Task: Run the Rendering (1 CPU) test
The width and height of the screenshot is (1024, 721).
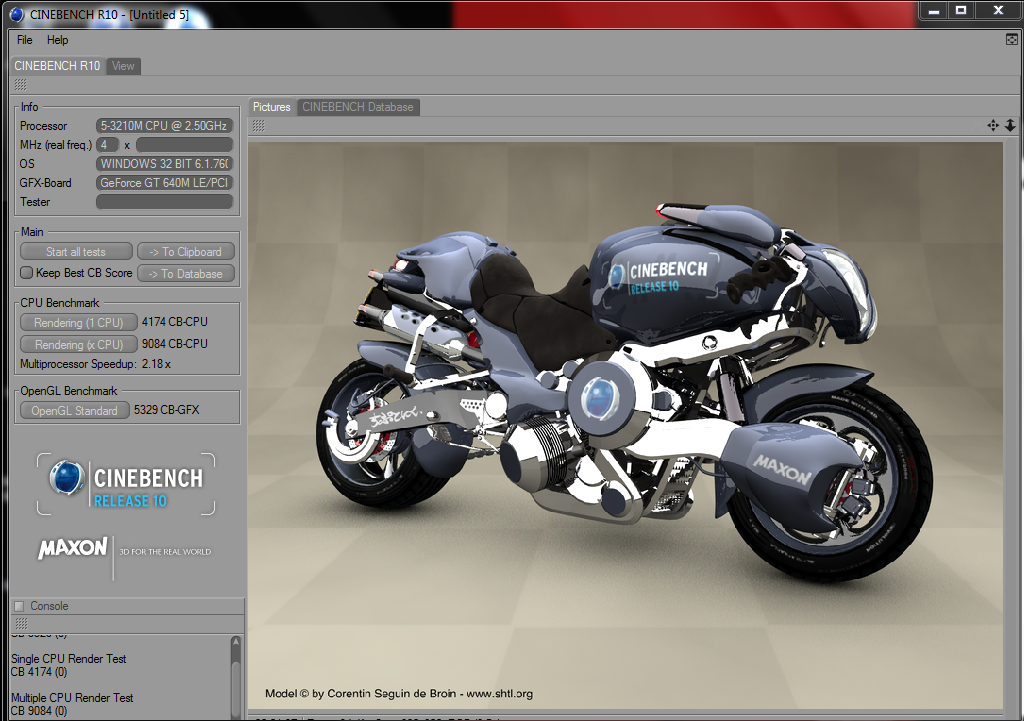Action: (x=78, y=323)
